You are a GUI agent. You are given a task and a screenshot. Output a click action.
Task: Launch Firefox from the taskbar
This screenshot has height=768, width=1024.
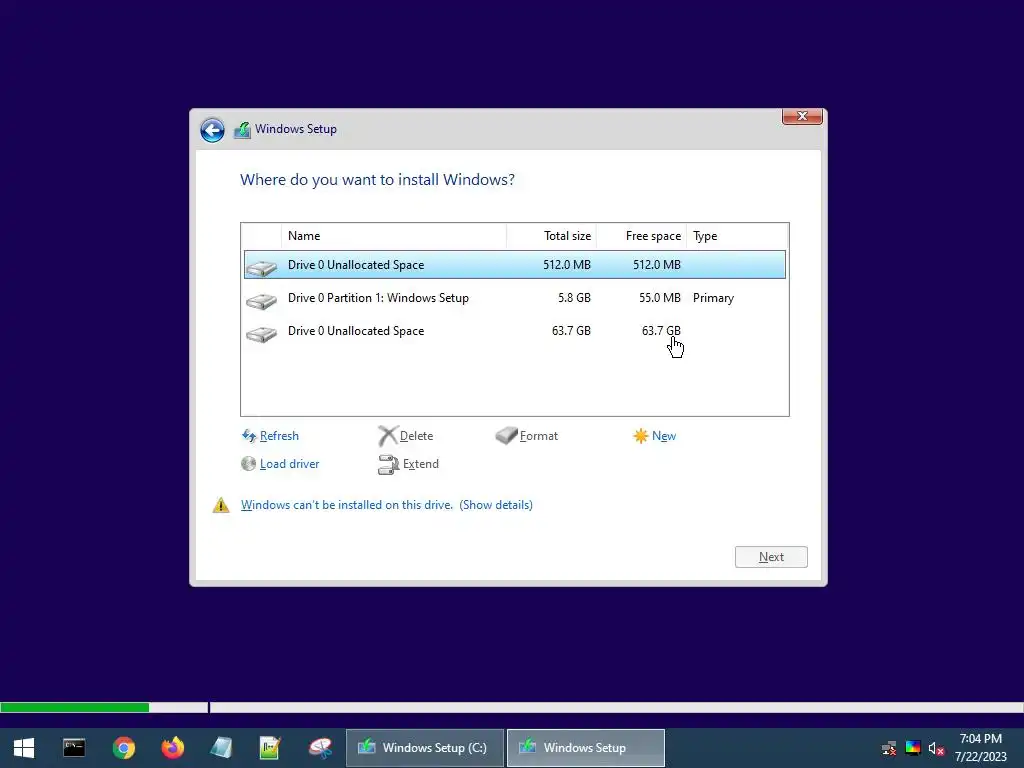(173, 748)
